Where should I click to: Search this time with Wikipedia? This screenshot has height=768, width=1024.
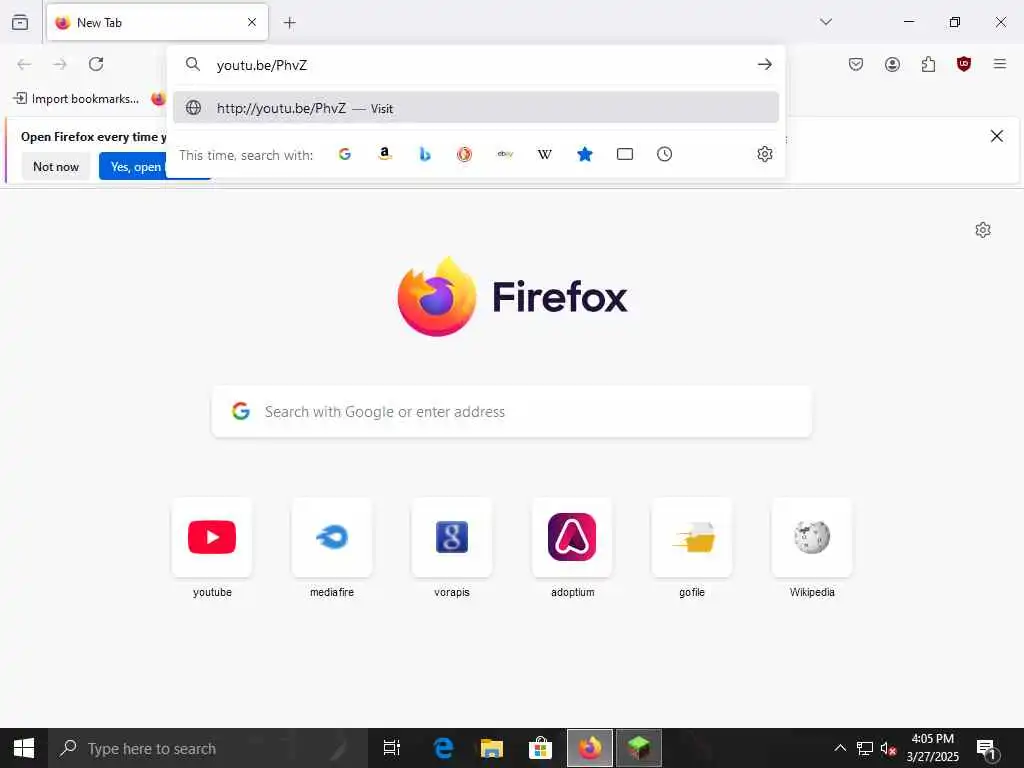tap(545, 154)
